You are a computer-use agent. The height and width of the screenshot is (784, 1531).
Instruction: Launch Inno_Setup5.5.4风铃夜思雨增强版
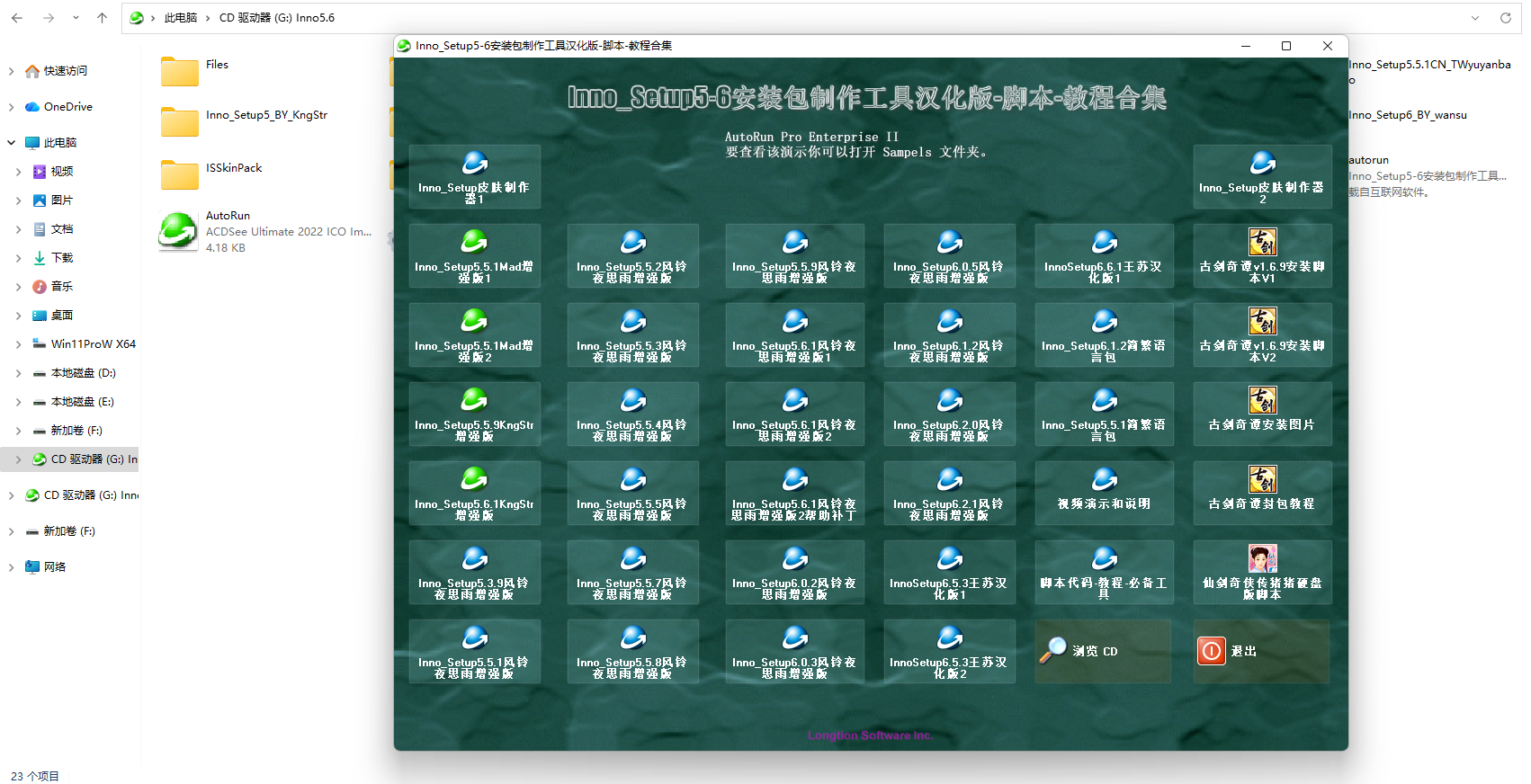(x=633, y=414)
